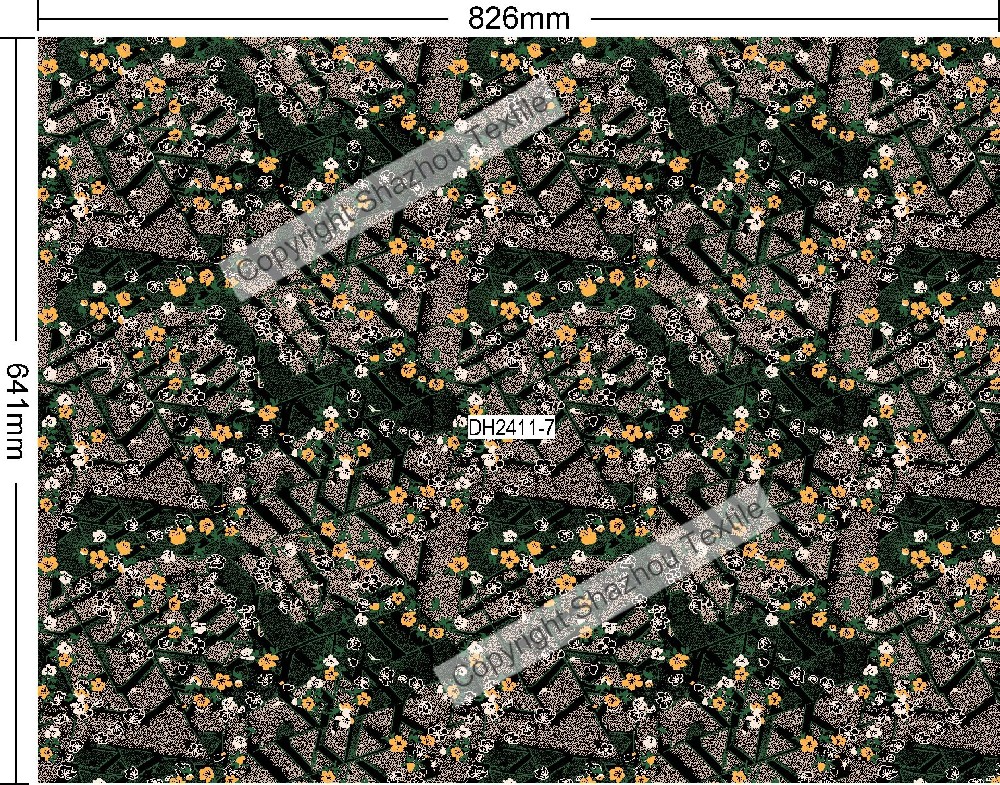The width and height of the screenshot is (1000, 785).
Task: Click right end of width dimension line
Action: coord(996,17)
